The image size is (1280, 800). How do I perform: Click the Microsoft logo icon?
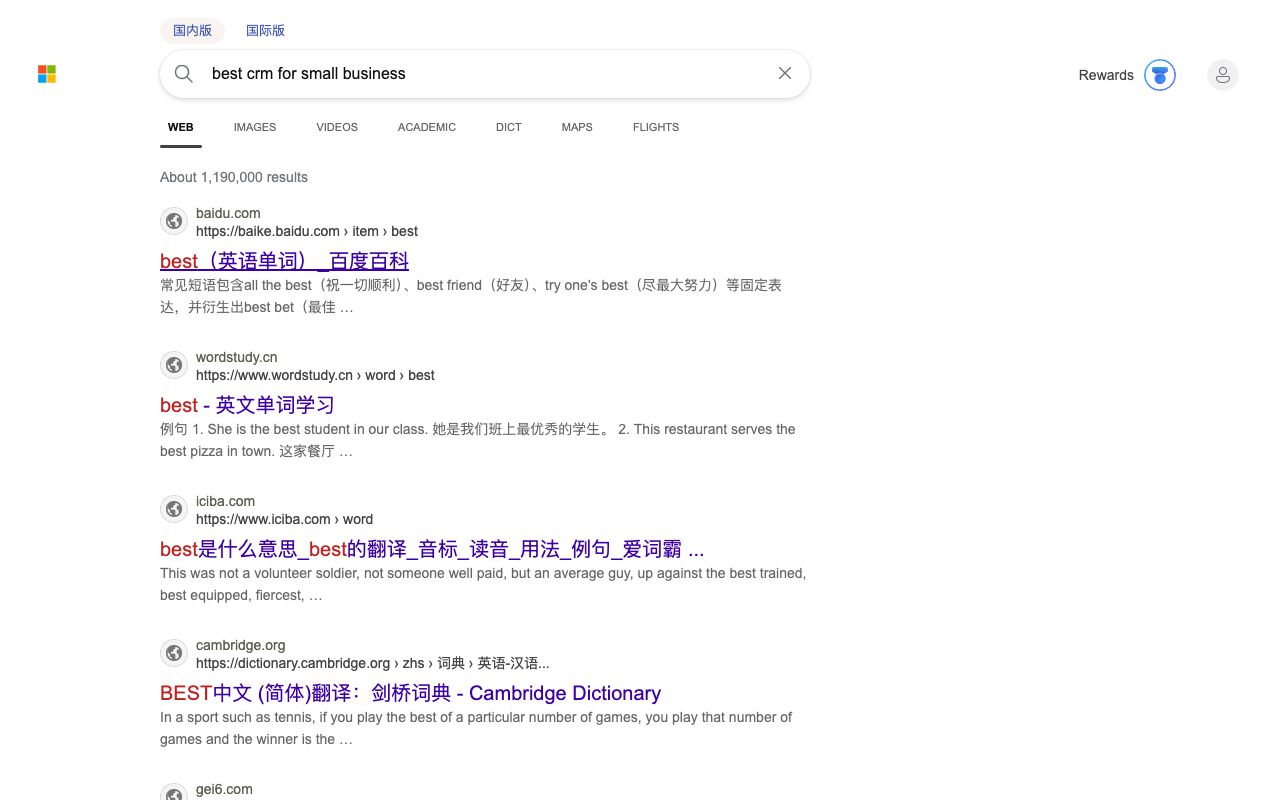click(x=47, y=74)
